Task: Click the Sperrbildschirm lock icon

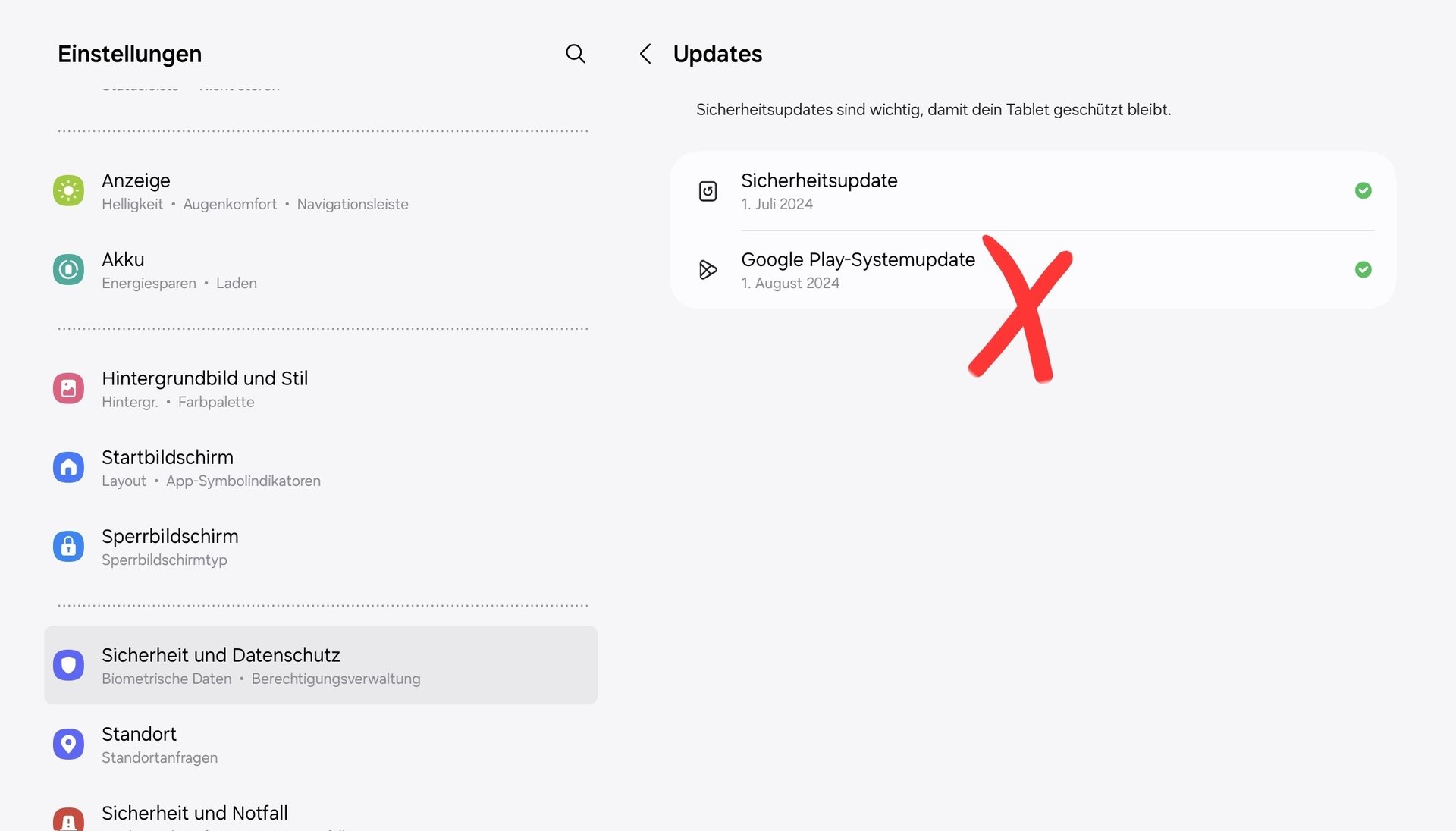Action: [x=68, y=546]
